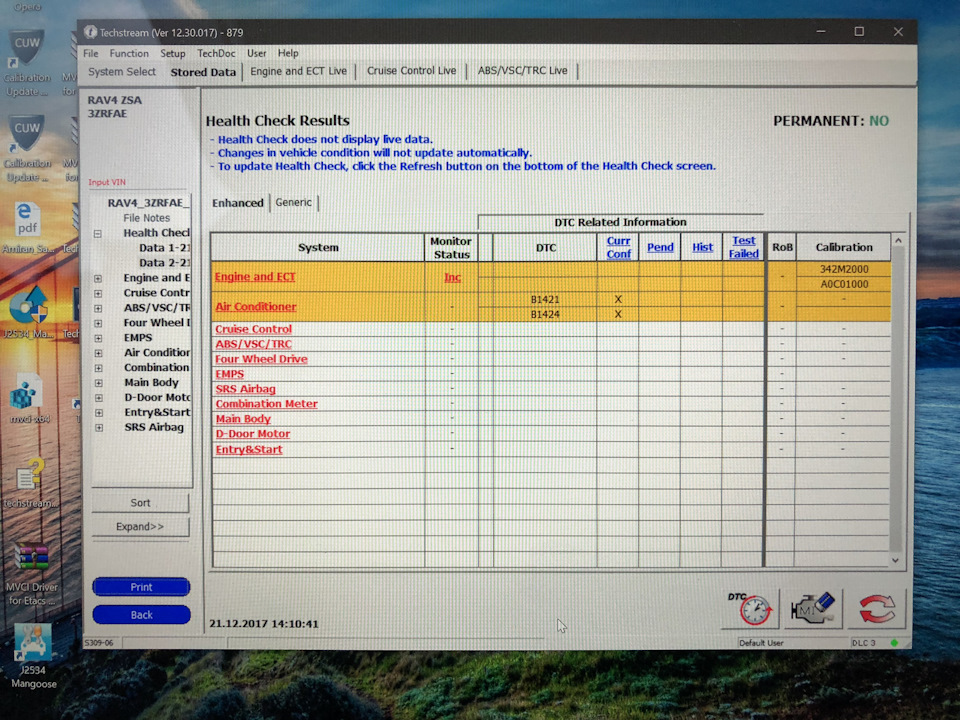Open SRS Airbag system link

pos(246,389)
